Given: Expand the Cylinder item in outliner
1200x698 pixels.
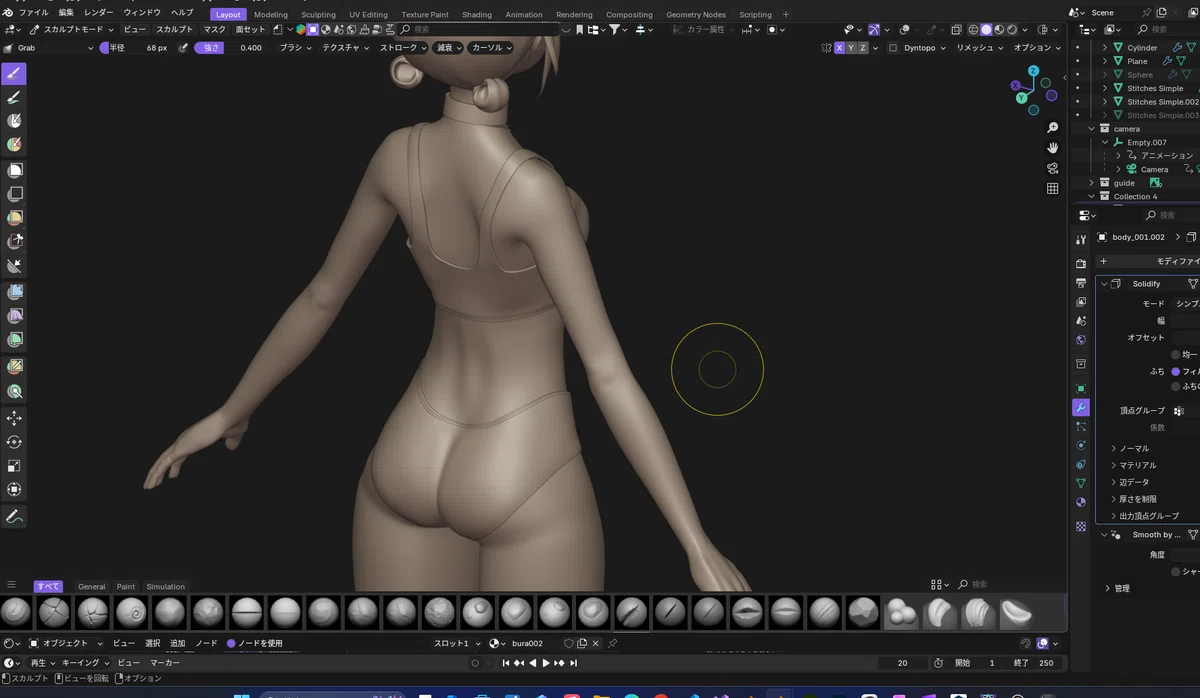Looking at the screenshot, I should tap(1105, 48).
